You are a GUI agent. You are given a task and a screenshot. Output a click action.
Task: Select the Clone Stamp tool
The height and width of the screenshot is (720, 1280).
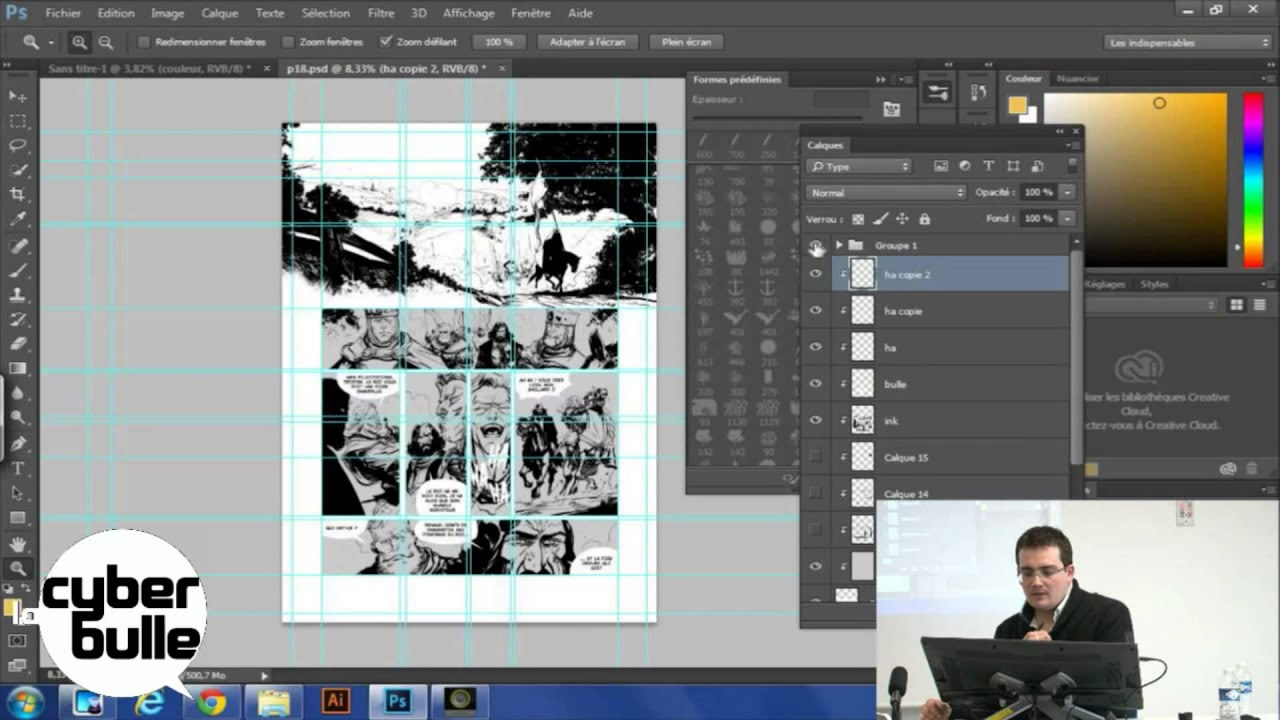click(x=18, y=295)
